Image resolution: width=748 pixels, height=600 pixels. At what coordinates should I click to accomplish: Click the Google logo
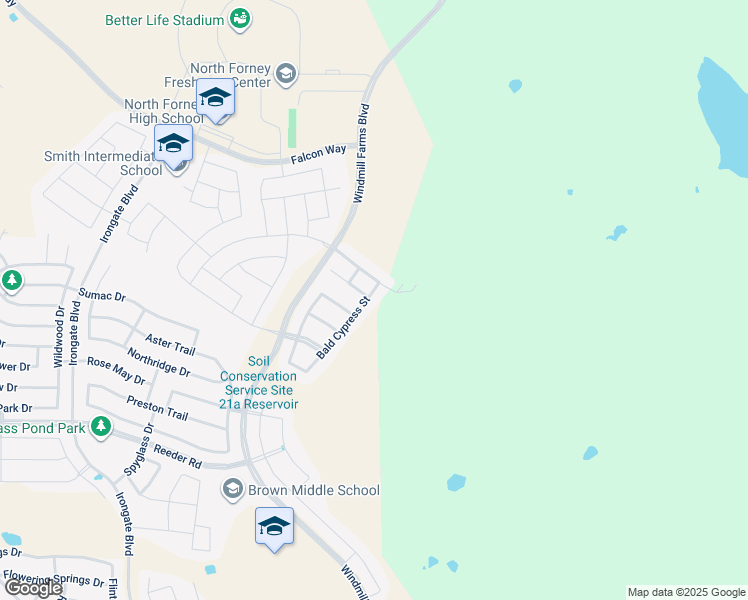click(33, 589)
